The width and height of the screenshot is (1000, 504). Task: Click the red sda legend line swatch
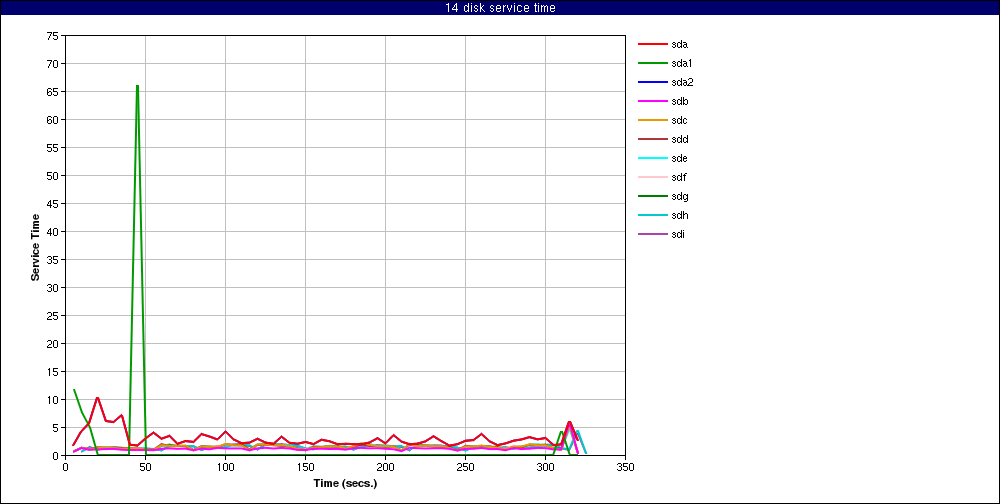(651, 45)
